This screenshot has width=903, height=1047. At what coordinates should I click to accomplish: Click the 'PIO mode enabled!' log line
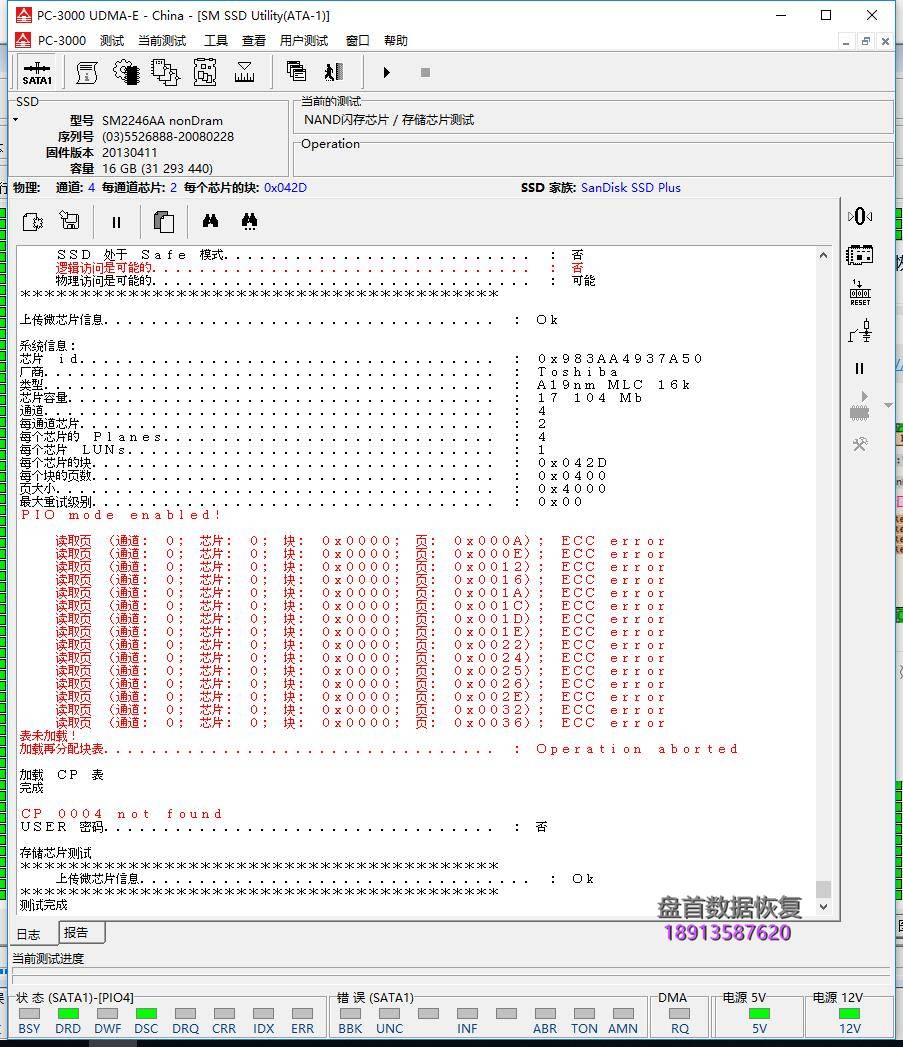tap(120, 515)
